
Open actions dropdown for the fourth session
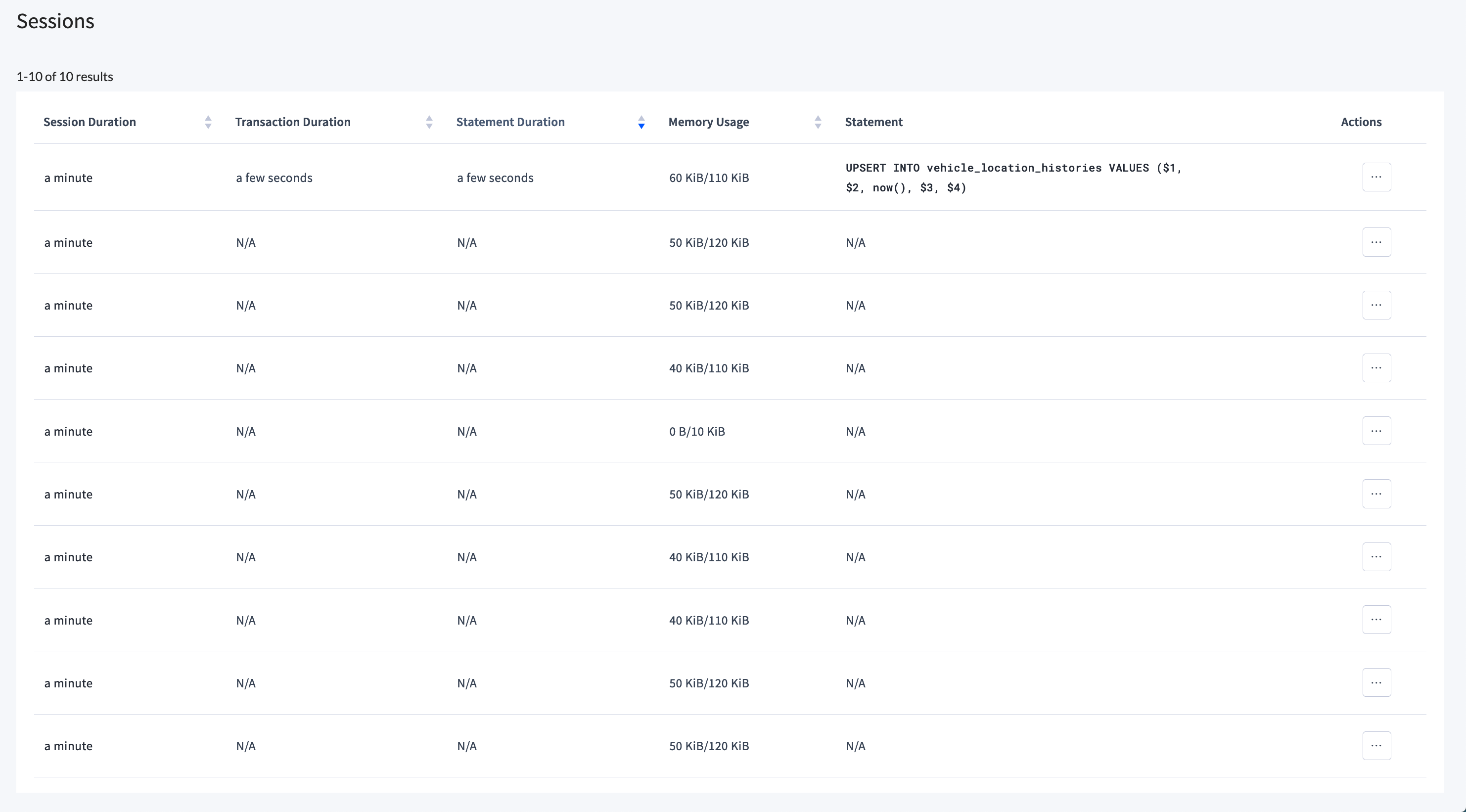pos(1376,367)
